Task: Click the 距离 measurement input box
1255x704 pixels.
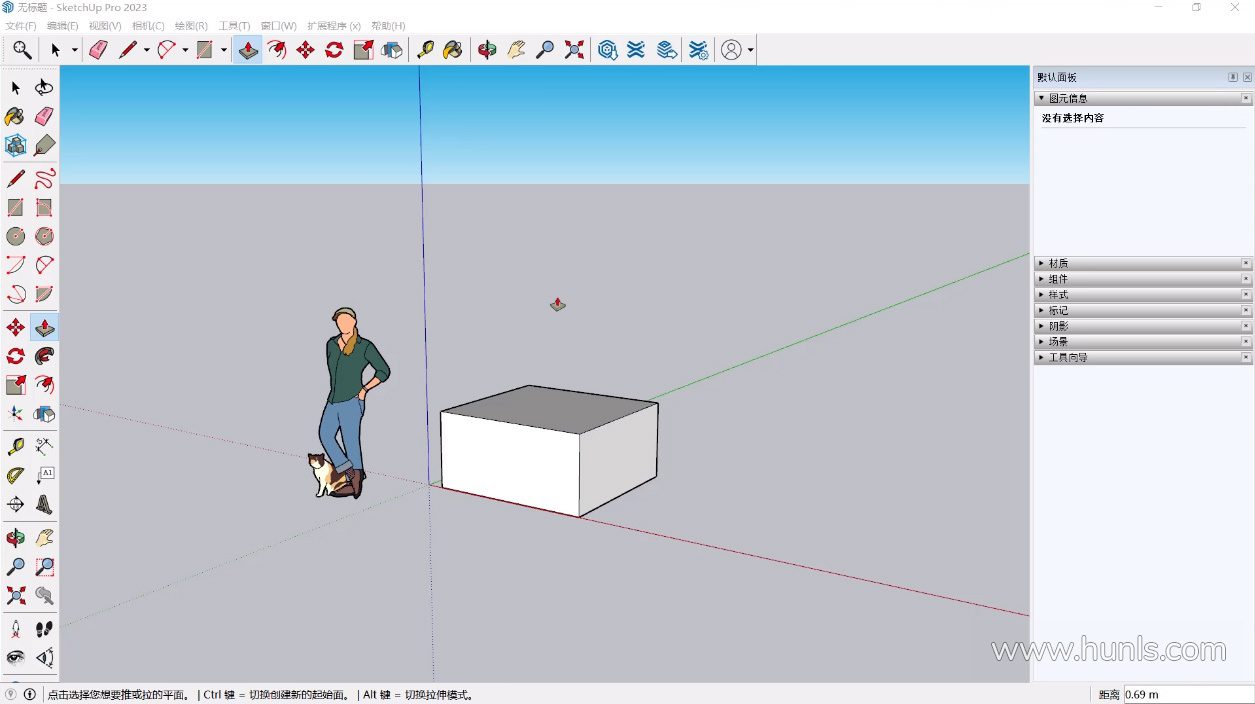Action: click(x=1188, y=694)
